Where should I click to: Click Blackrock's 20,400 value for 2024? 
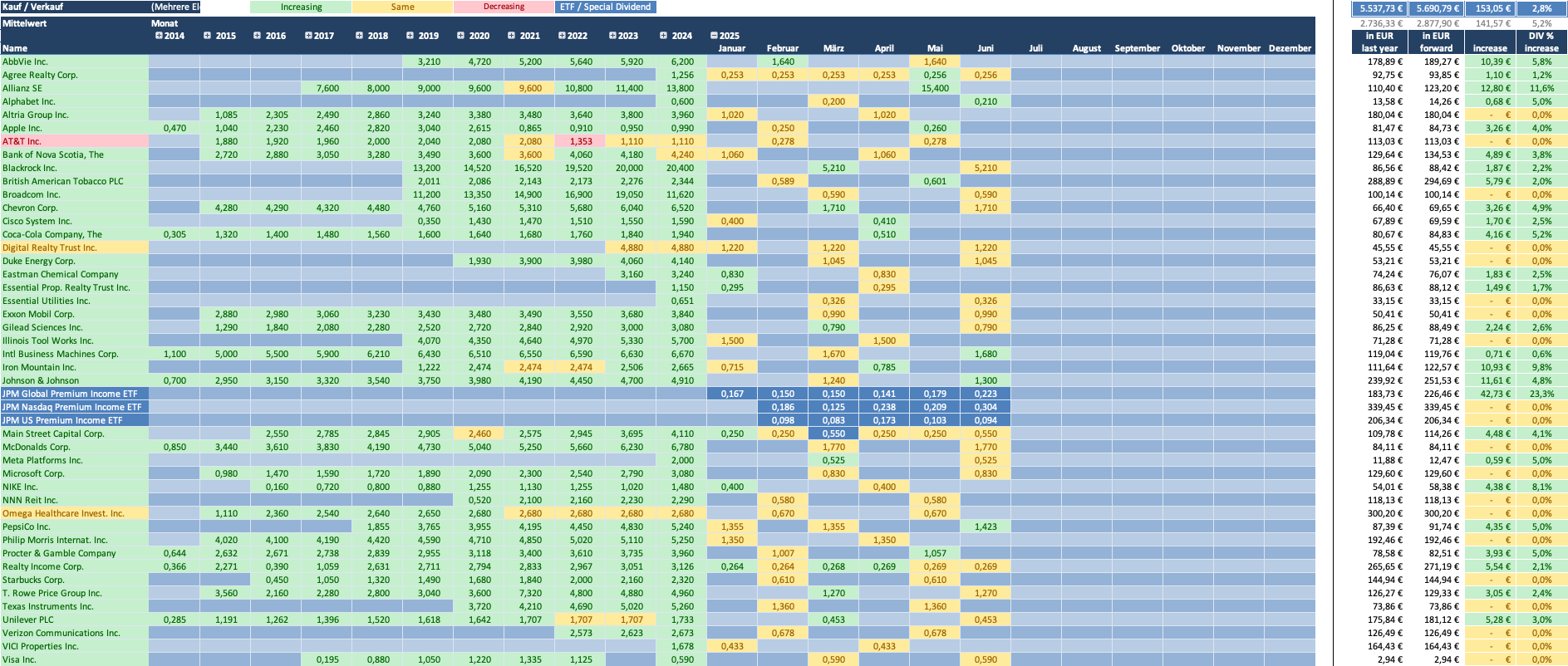coord(681,168)
